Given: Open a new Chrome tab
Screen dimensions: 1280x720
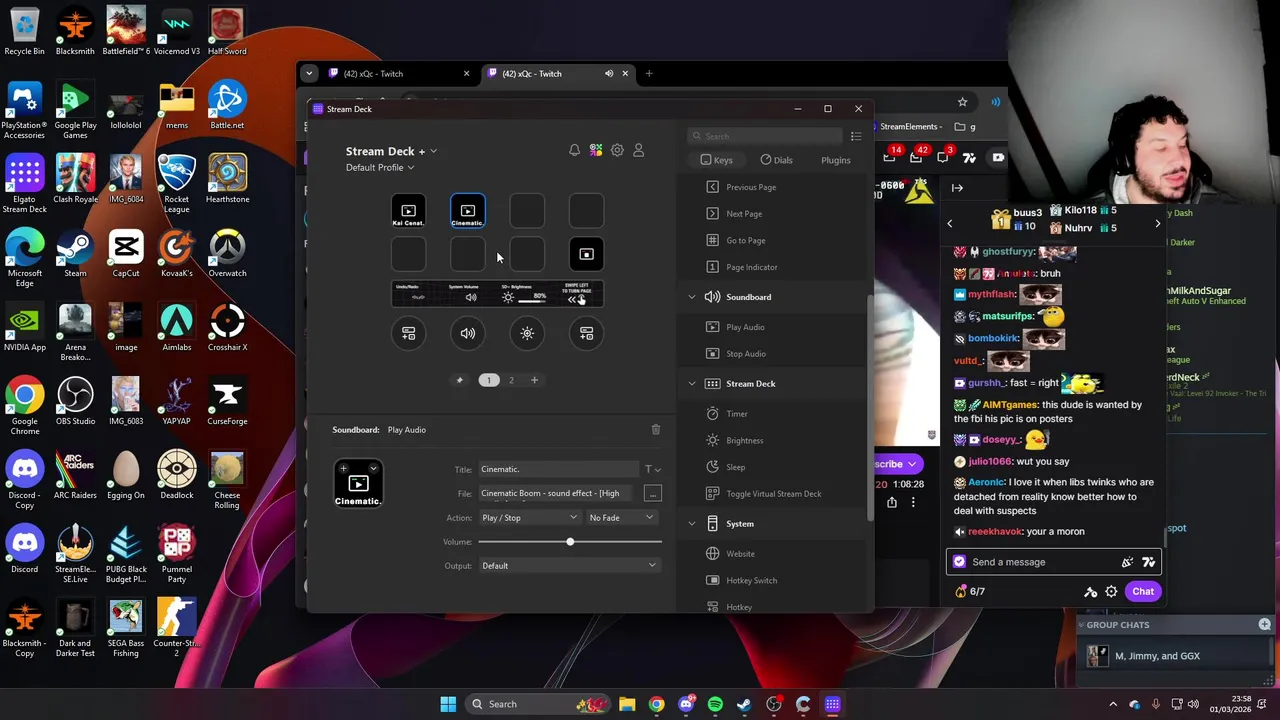Looking at the screenshot, I should pos(649,73).
